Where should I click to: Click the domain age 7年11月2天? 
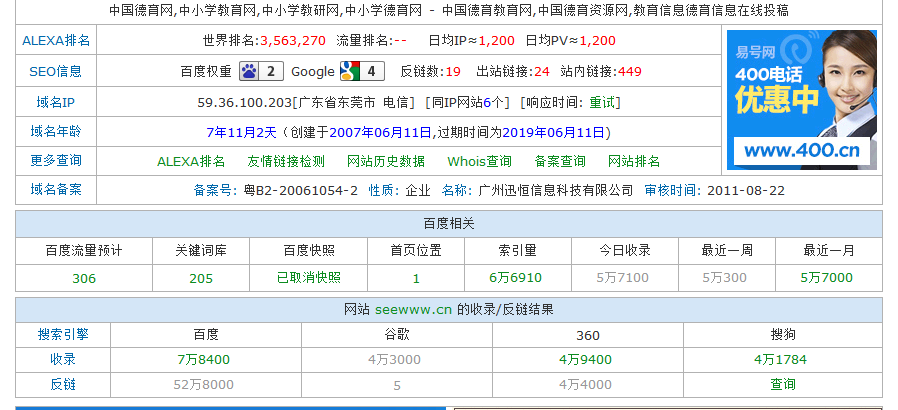coord(241,133)
